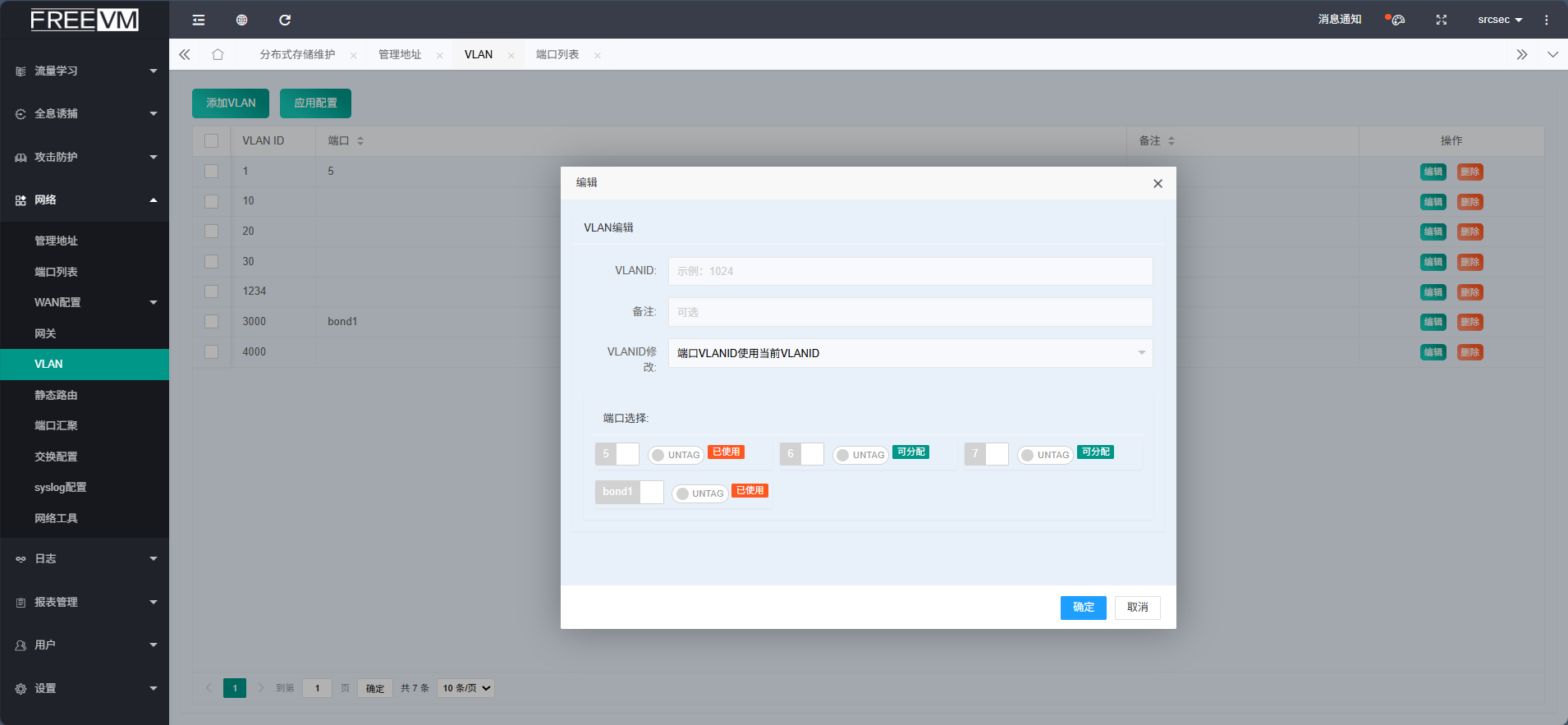Click the VLANID input field
The height and width of the screenshot is (725, 1568).
tap(910, 271)
